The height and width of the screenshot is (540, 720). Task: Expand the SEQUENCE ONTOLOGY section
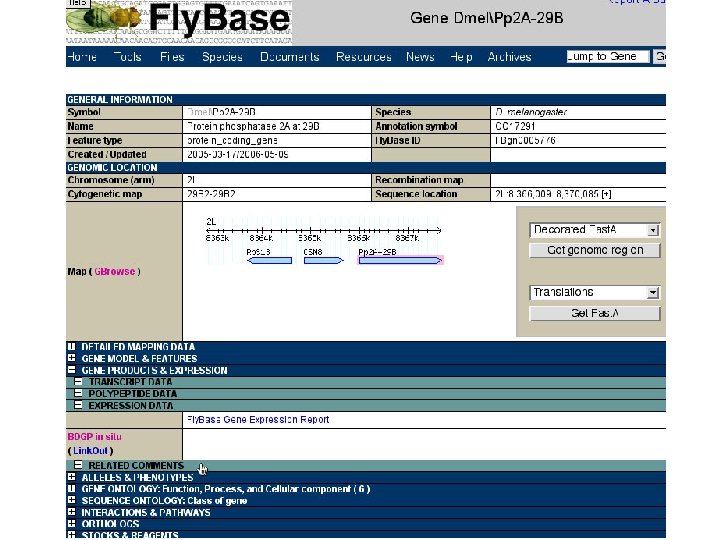(x=71, y=501)
